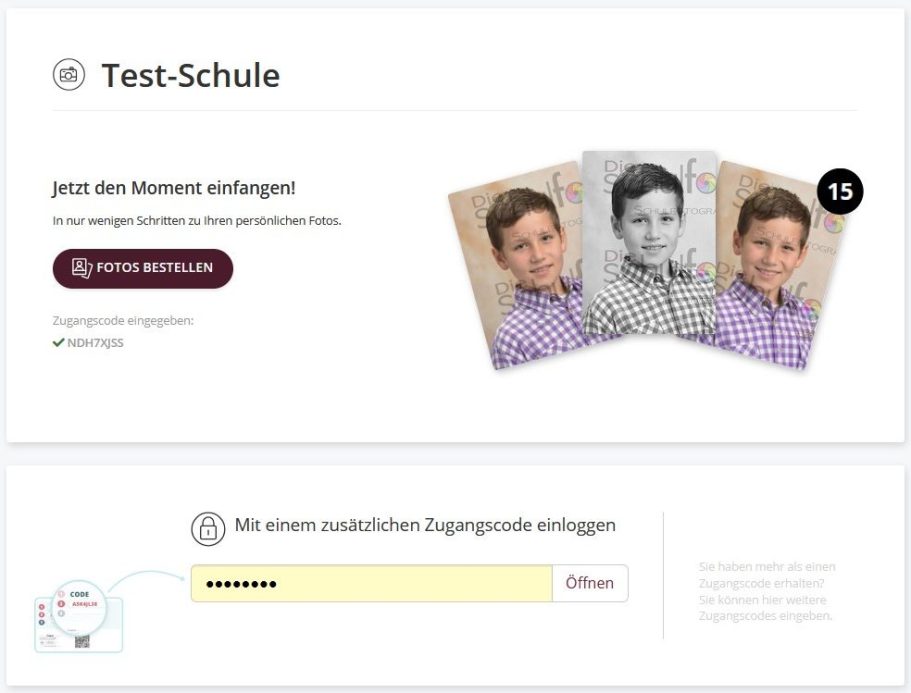Click the 'In nur wenigen Schritten' subtitle text

point(196,220)
